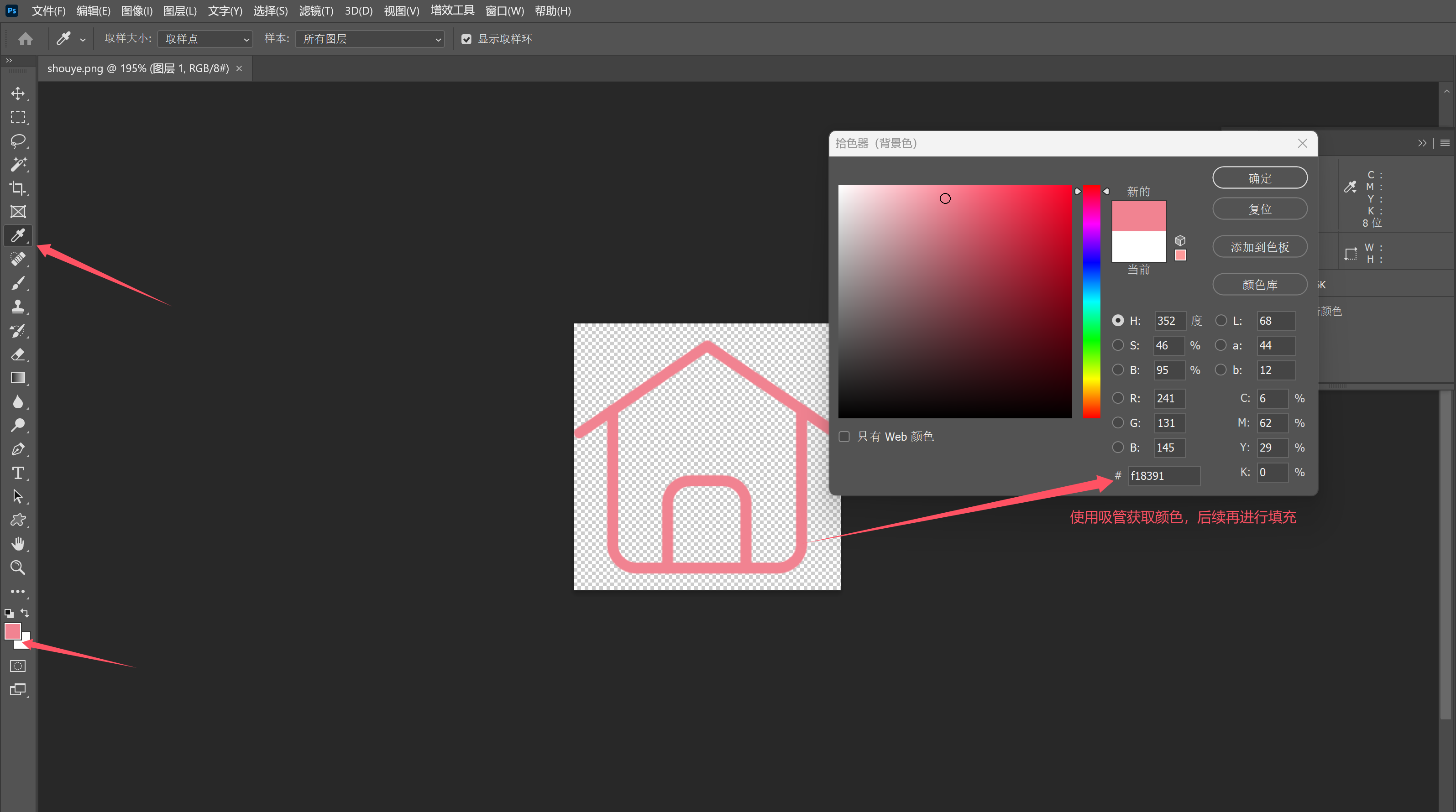Select the L lightness radio button
Image resolution: width=1456 pixels, height=812 pixels.
tap(1221, 320)
